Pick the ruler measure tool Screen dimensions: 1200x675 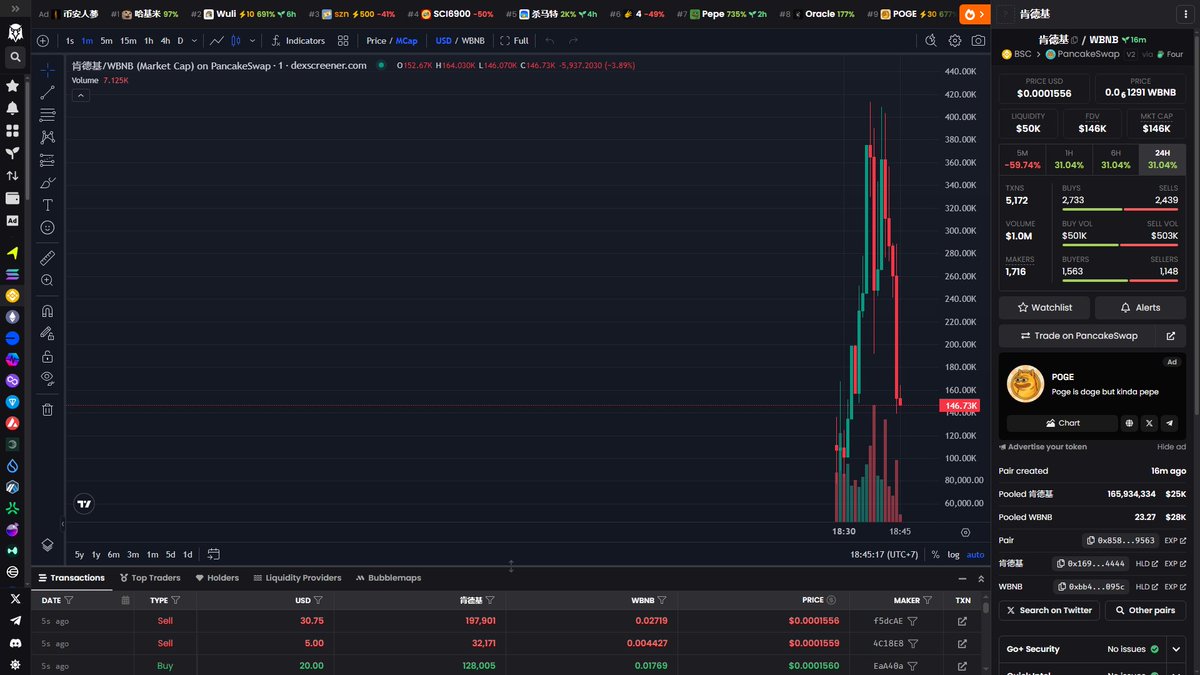point(47,258)
